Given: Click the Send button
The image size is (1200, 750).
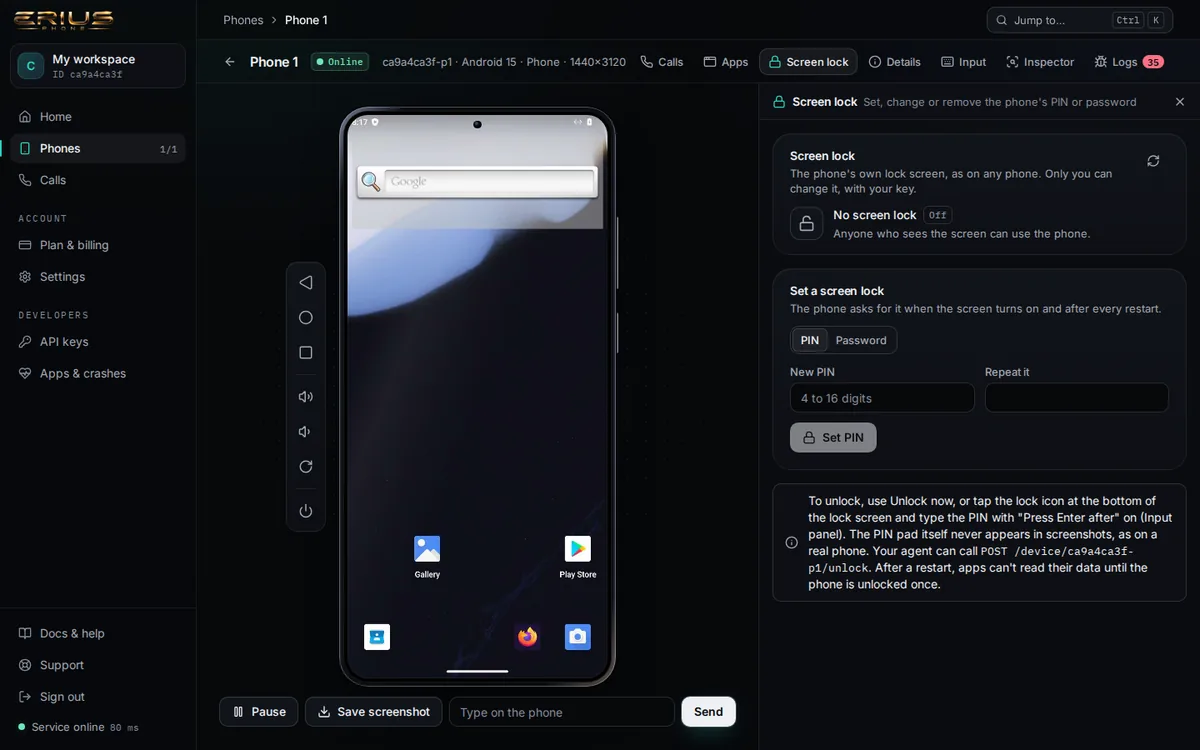Looking at the screenshot, I should pos(709,712).
